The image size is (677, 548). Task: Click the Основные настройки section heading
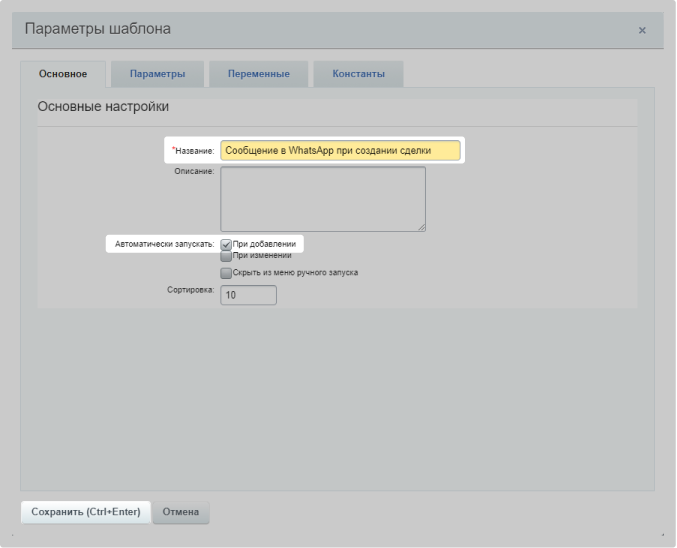[x=102, y=106]
